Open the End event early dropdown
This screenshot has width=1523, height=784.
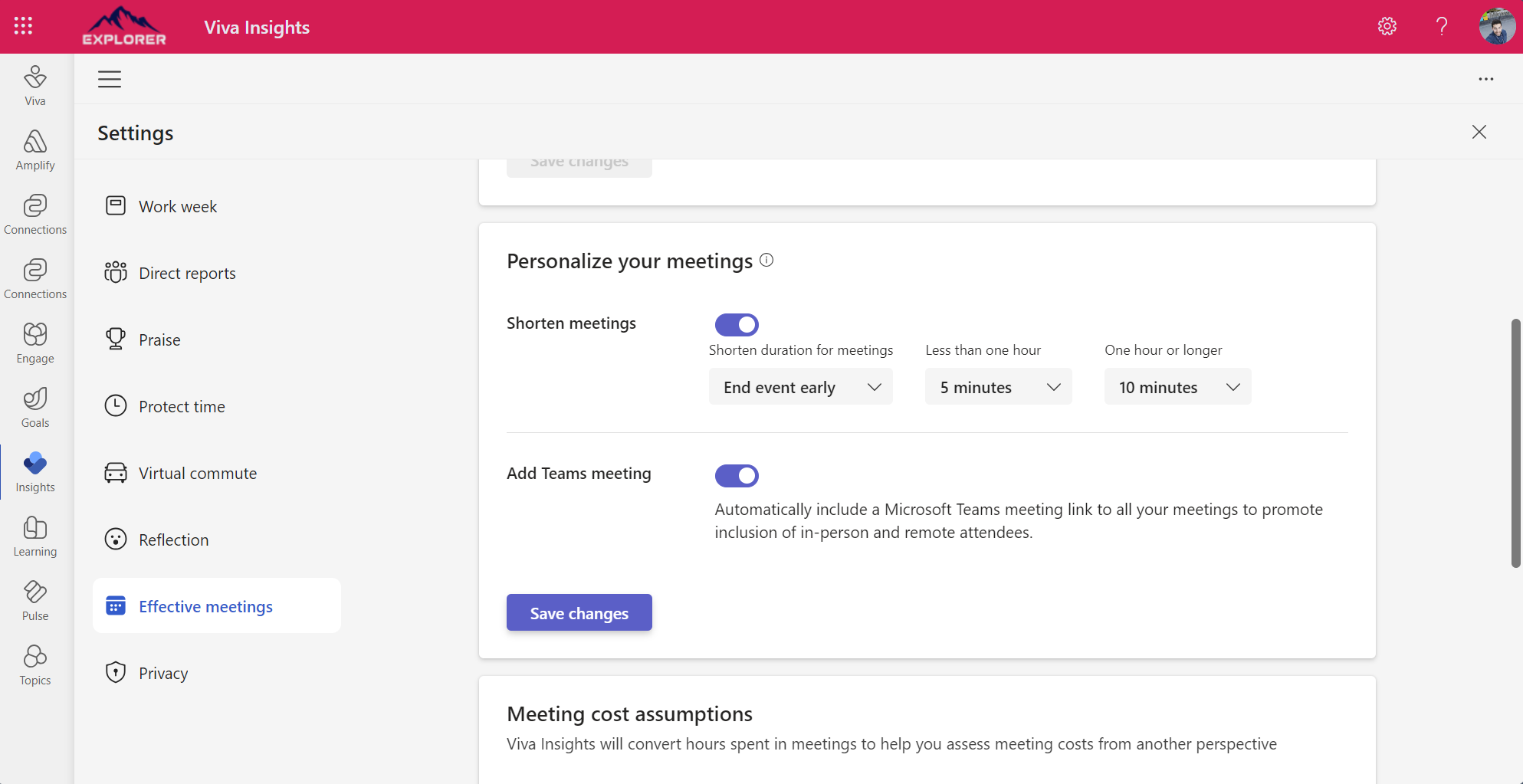point(800,386)
